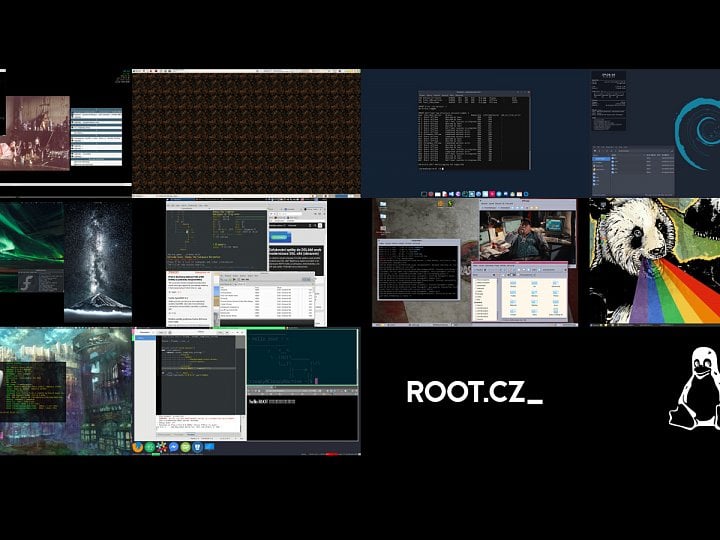The width and height of the screenshot is (720, 540).
Task: Select the blue highlighted item in the IDE sidebar
Action: tap(145, 338)
